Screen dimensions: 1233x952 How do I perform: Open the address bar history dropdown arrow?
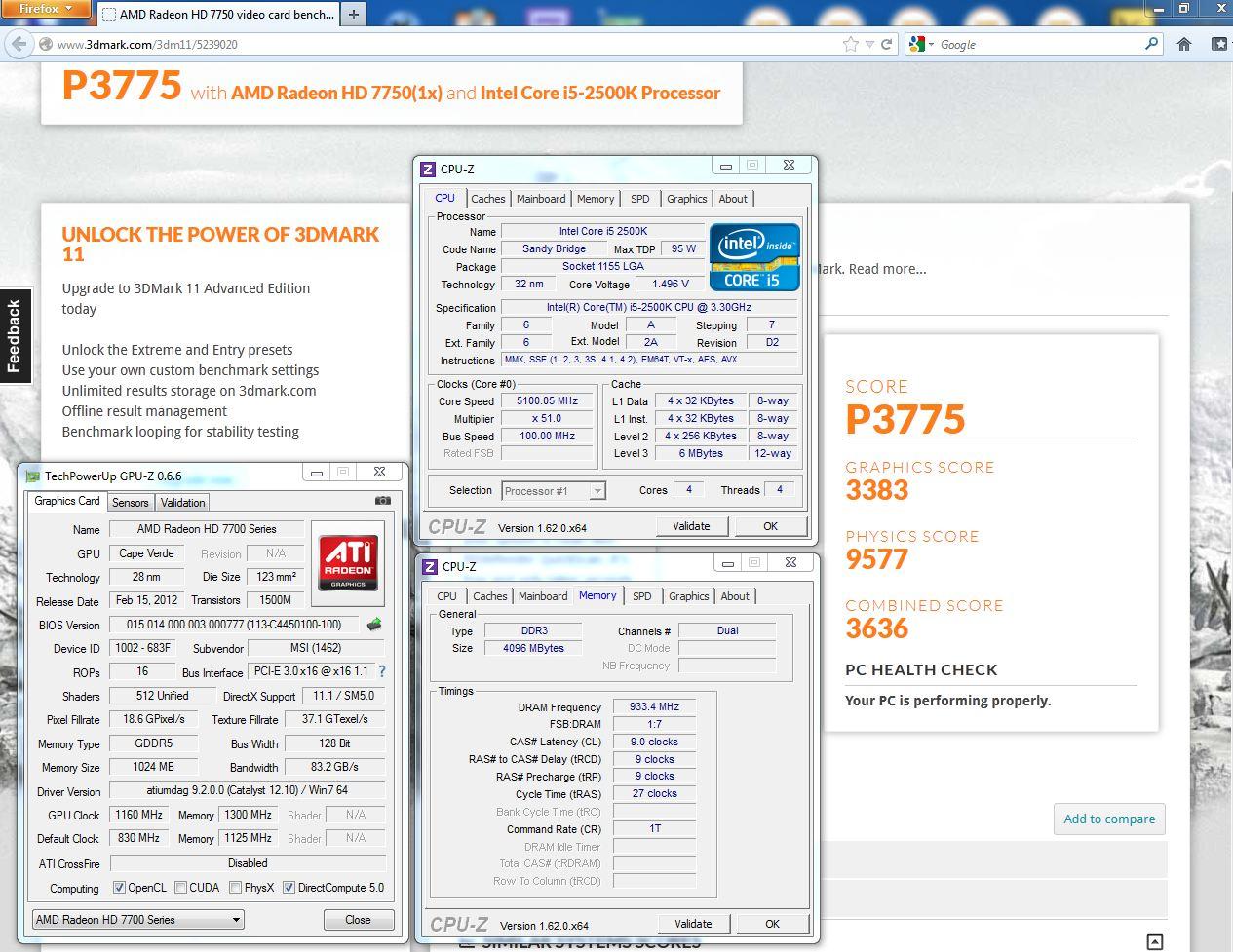pos(869,44)
